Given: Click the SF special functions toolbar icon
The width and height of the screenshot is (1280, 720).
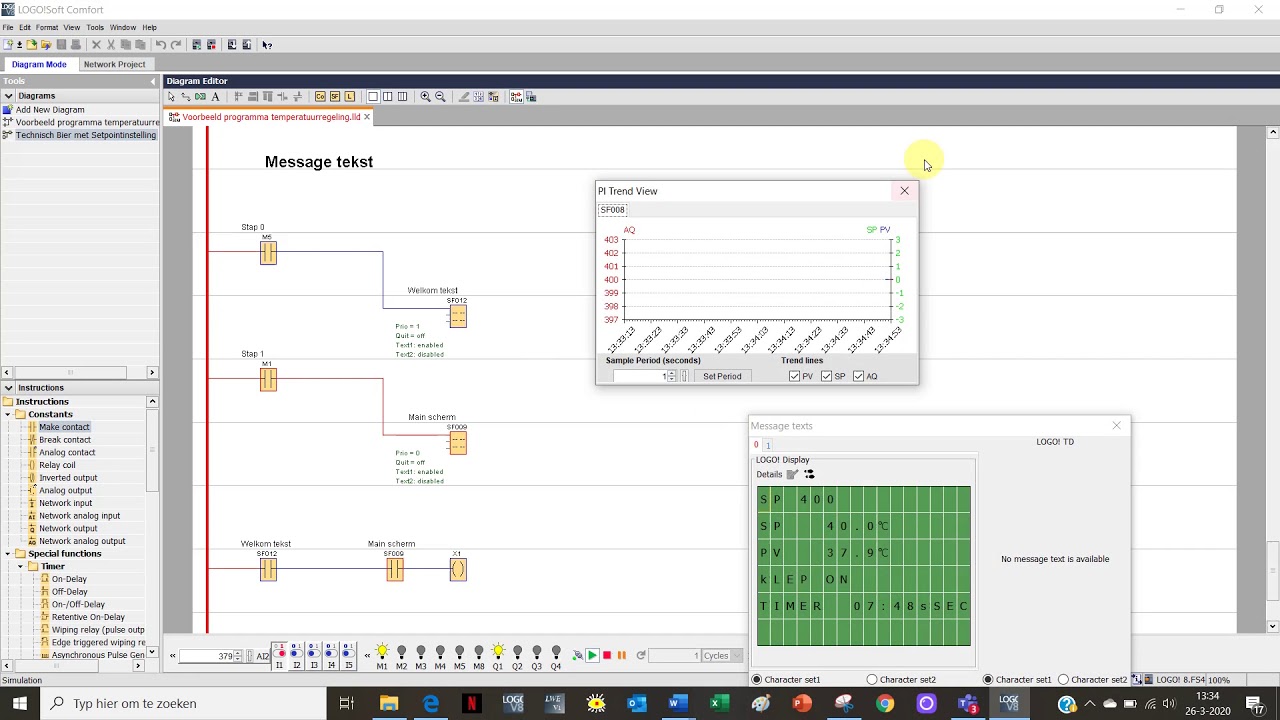Looking at the screenshot, I should point(335,97).
